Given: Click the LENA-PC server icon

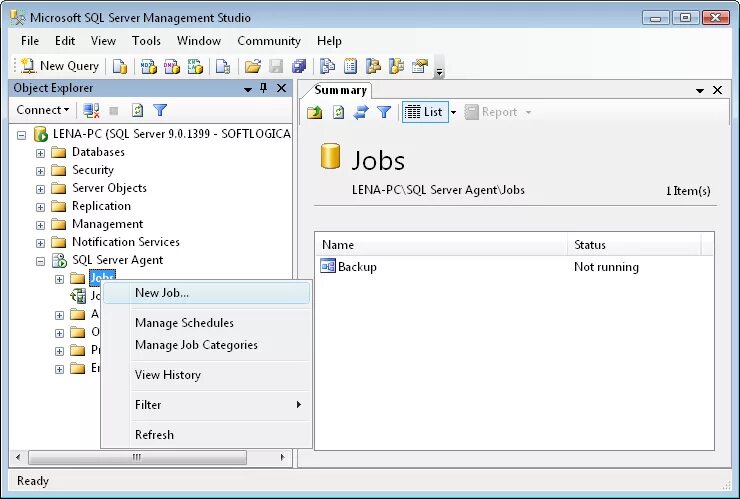Looking at the screenshot, I should (x=41, y=134).
